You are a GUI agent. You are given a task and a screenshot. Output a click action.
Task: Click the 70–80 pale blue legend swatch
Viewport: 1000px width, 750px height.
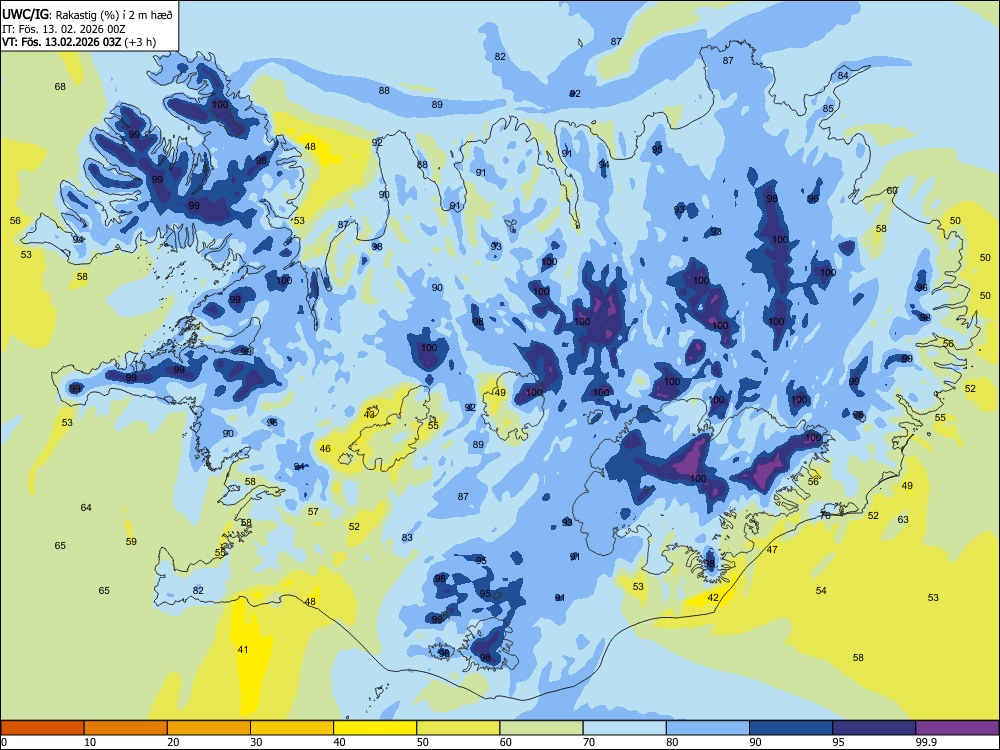[624, 728]
